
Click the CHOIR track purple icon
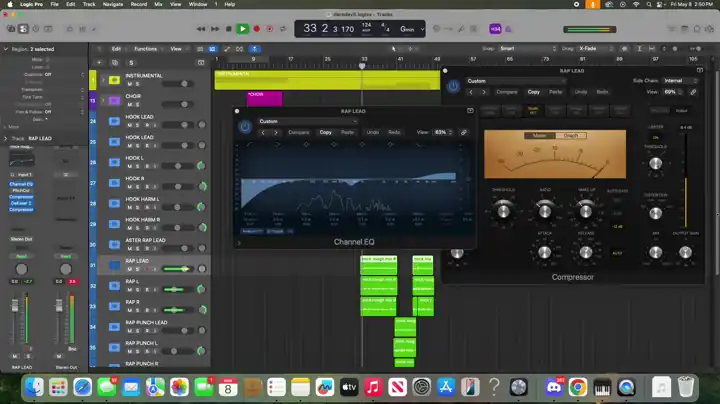pyautogui.click(x=114, y=101)
